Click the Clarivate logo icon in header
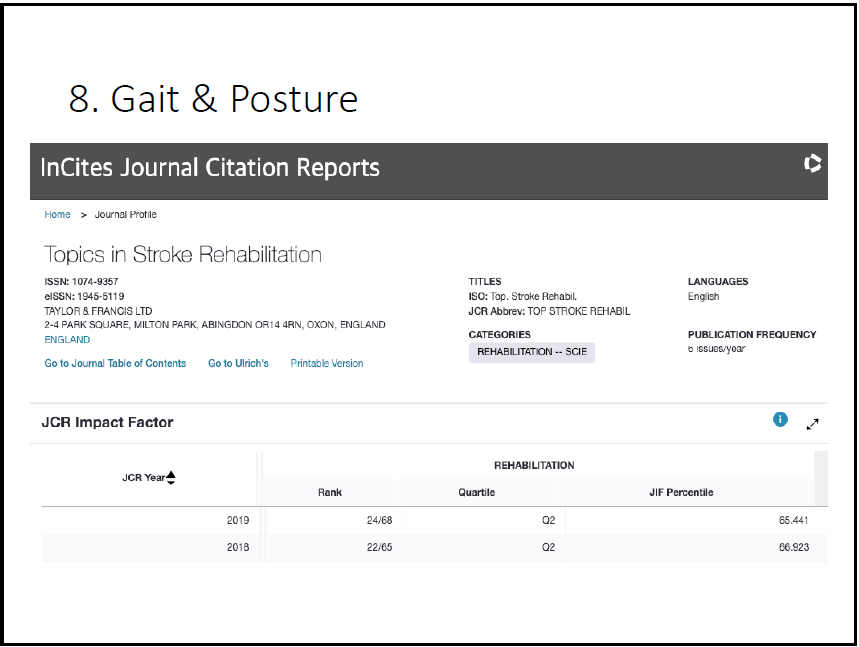 coord(813,164)
